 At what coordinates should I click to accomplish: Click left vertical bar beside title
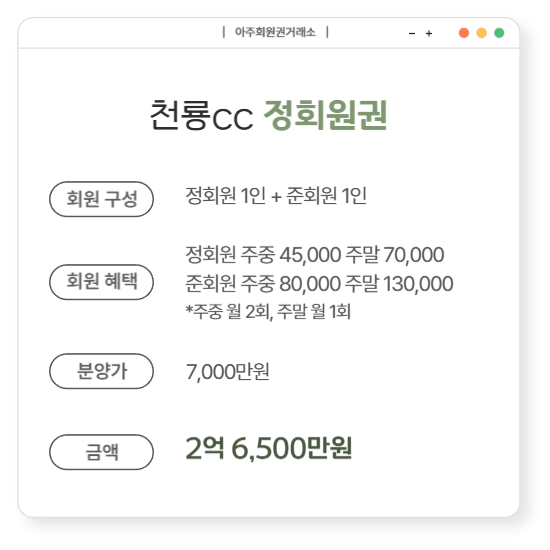[x=224, y=32]
